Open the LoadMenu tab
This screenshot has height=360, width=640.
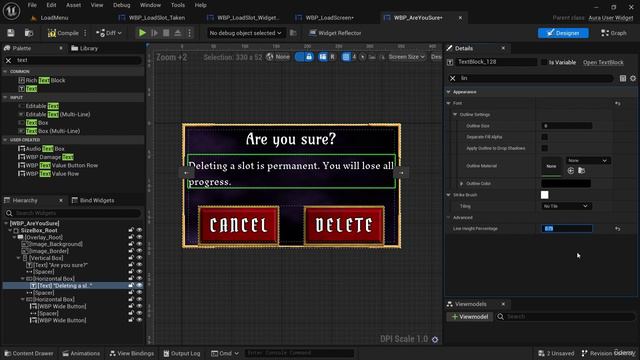pos(54,18)
